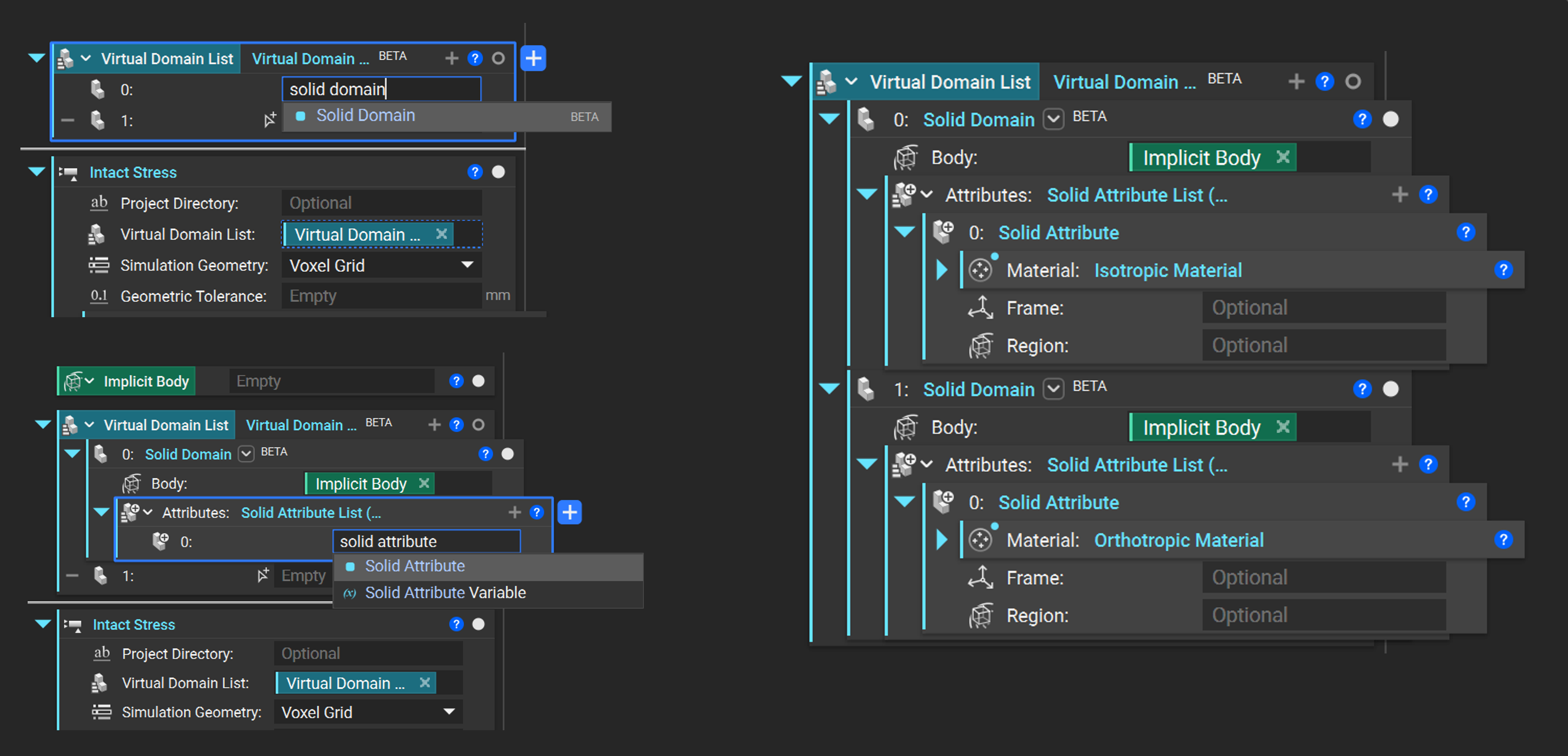Image resolution: width=1568 pixels, height=756 pixels.
Task: Toggle the white circle on right Solid Domain 0
Action: tap(1390, 119)
